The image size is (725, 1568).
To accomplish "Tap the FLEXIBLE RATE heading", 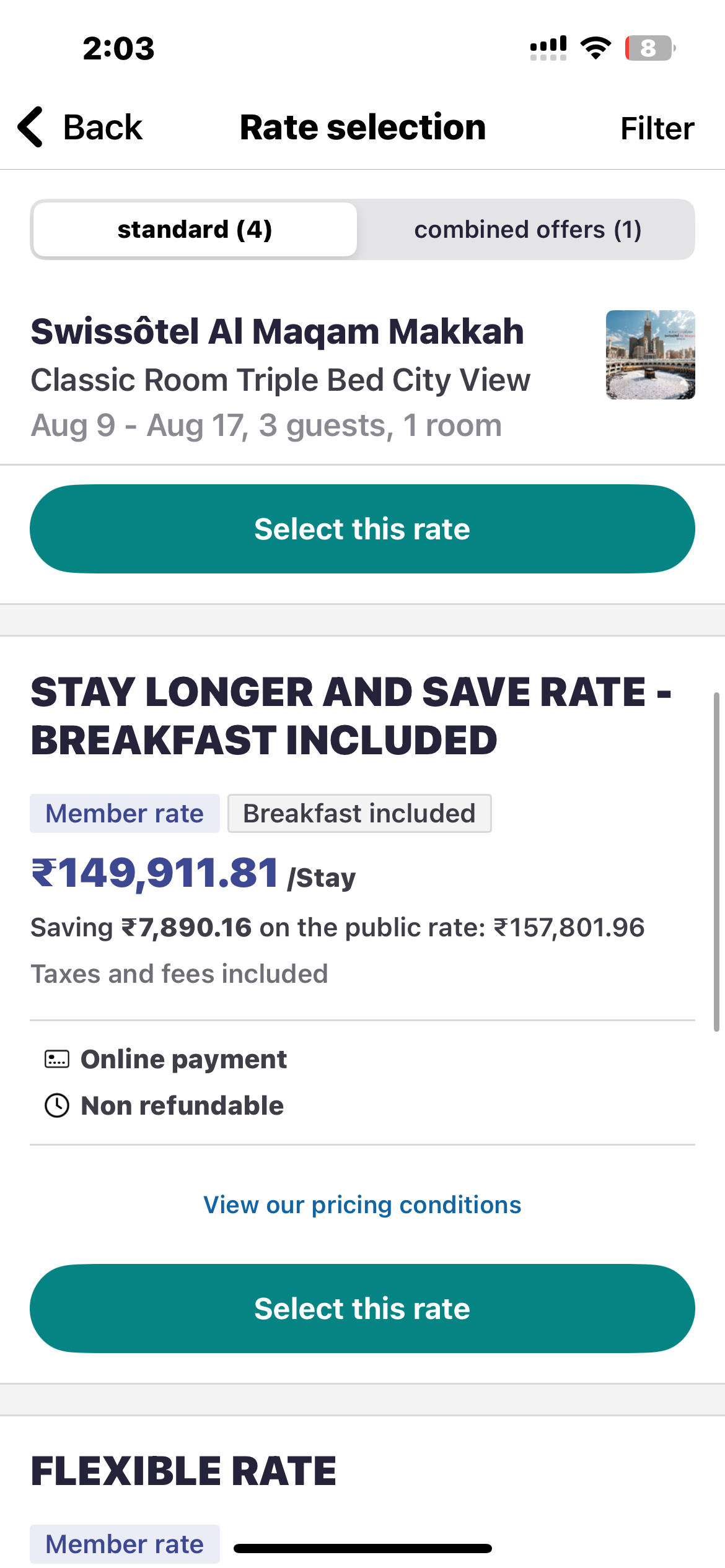I will pos(183,1472).
